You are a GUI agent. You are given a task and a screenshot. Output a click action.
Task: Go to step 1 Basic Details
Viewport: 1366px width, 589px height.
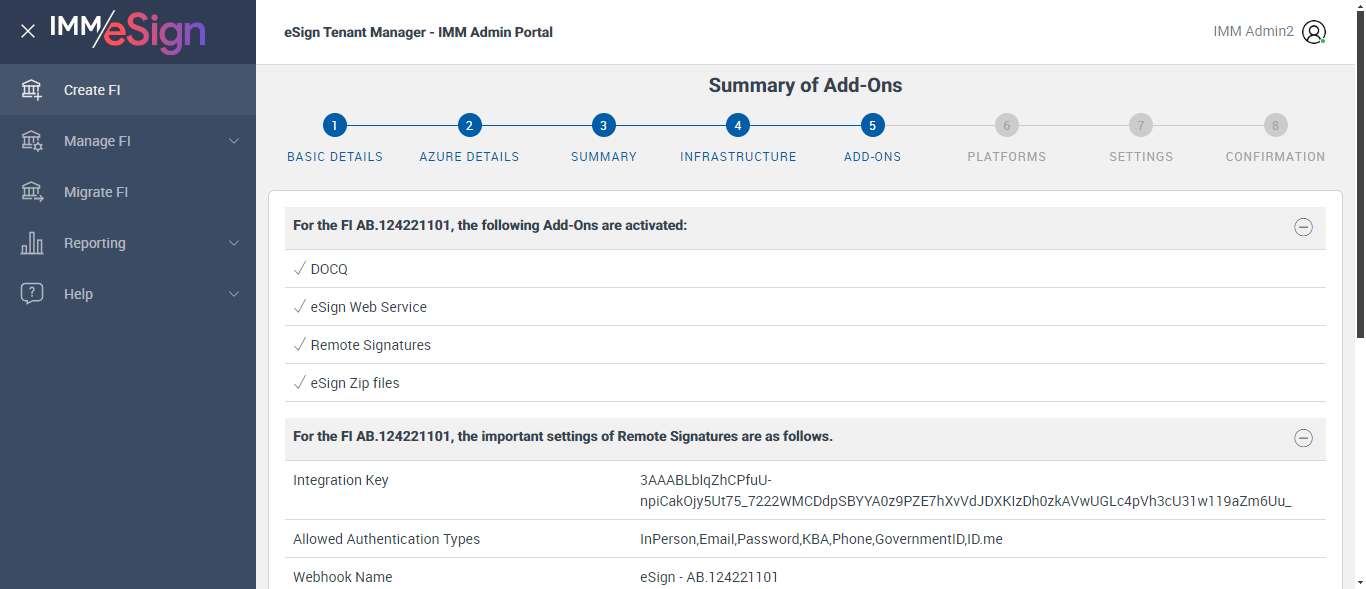(x=335, y=126)
